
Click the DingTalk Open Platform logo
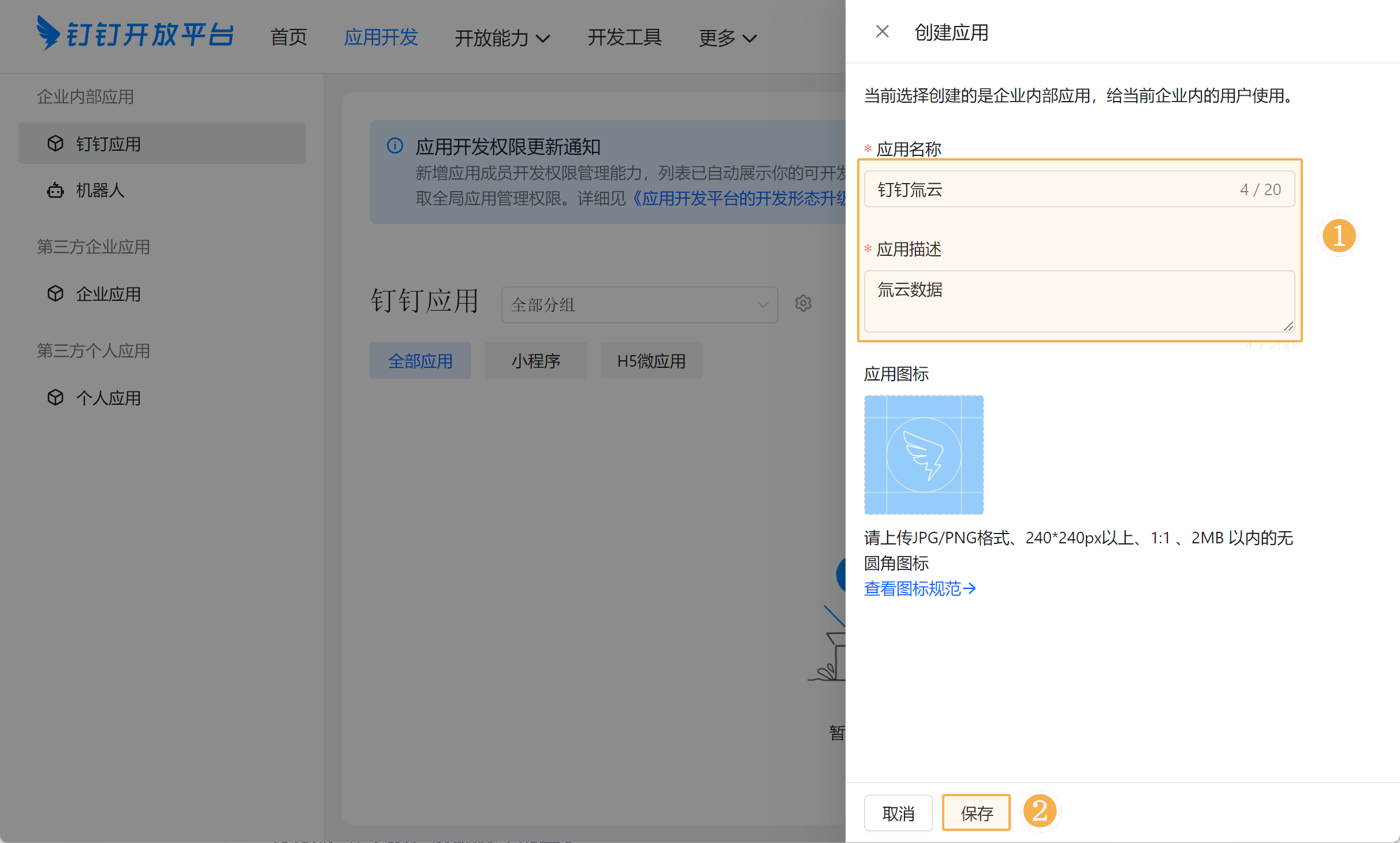click(135, 33)
